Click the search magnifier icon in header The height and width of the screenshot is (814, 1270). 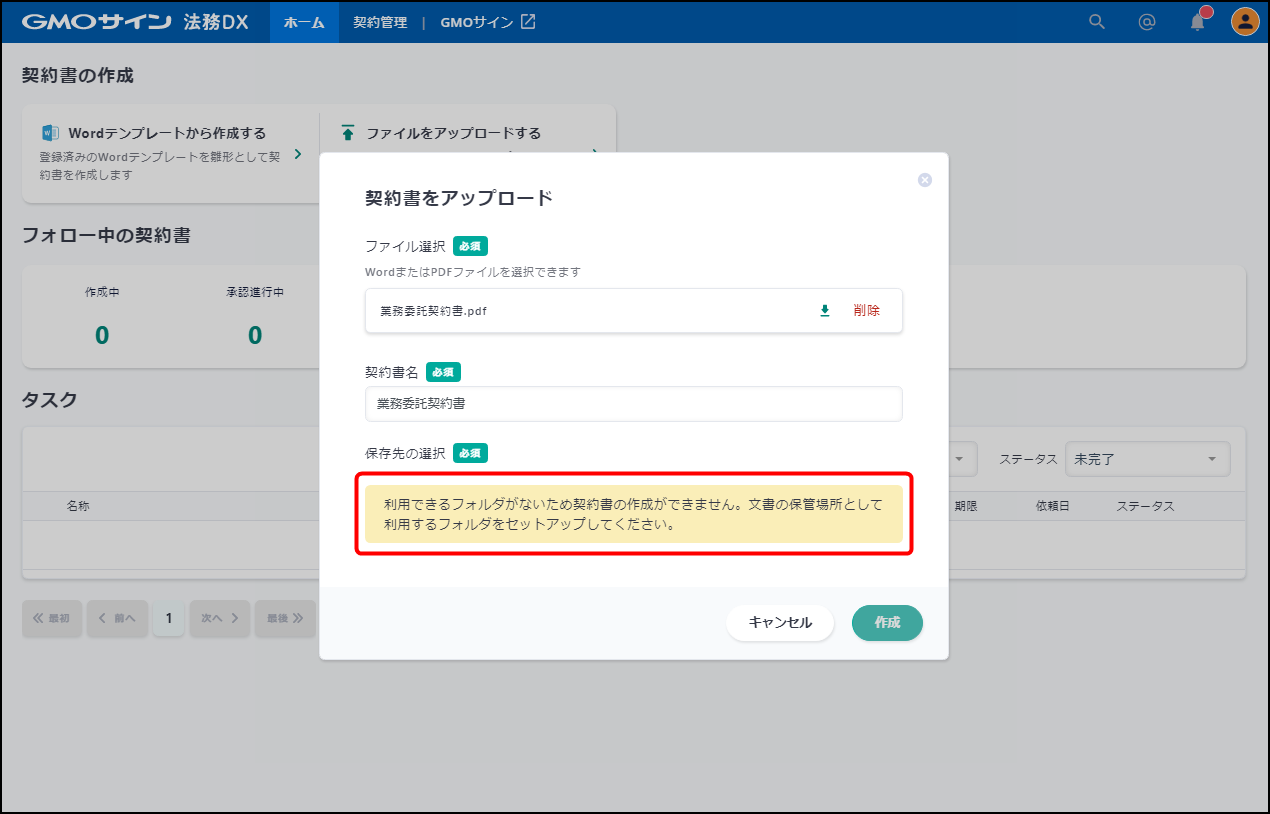pos(1097,22)
